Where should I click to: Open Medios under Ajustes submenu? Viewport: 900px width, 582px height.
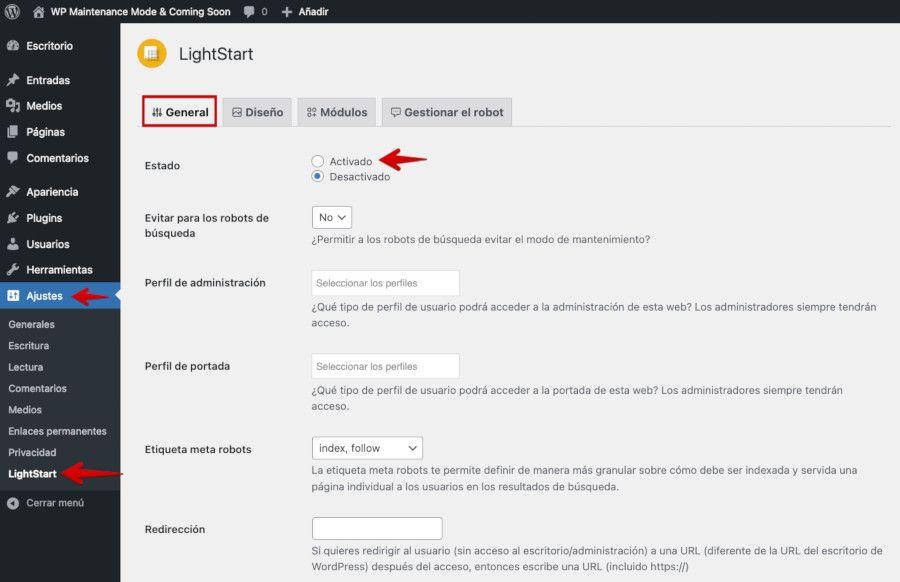25,410
